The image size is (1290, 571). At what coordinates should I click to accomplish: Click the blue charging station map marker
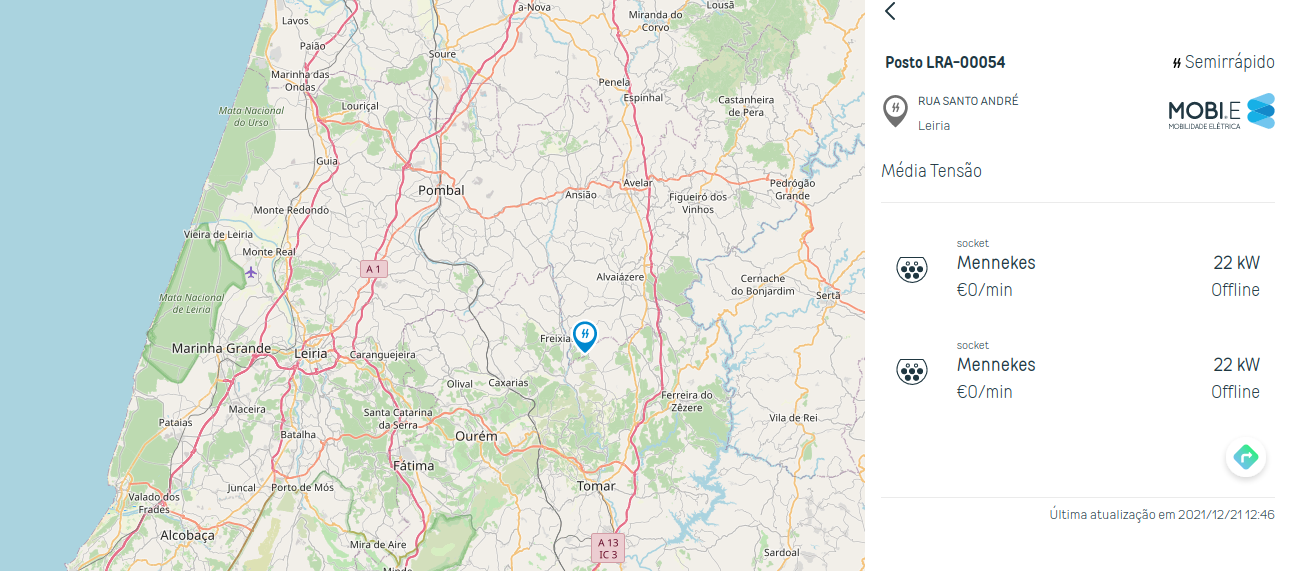[x=585, y=336]
